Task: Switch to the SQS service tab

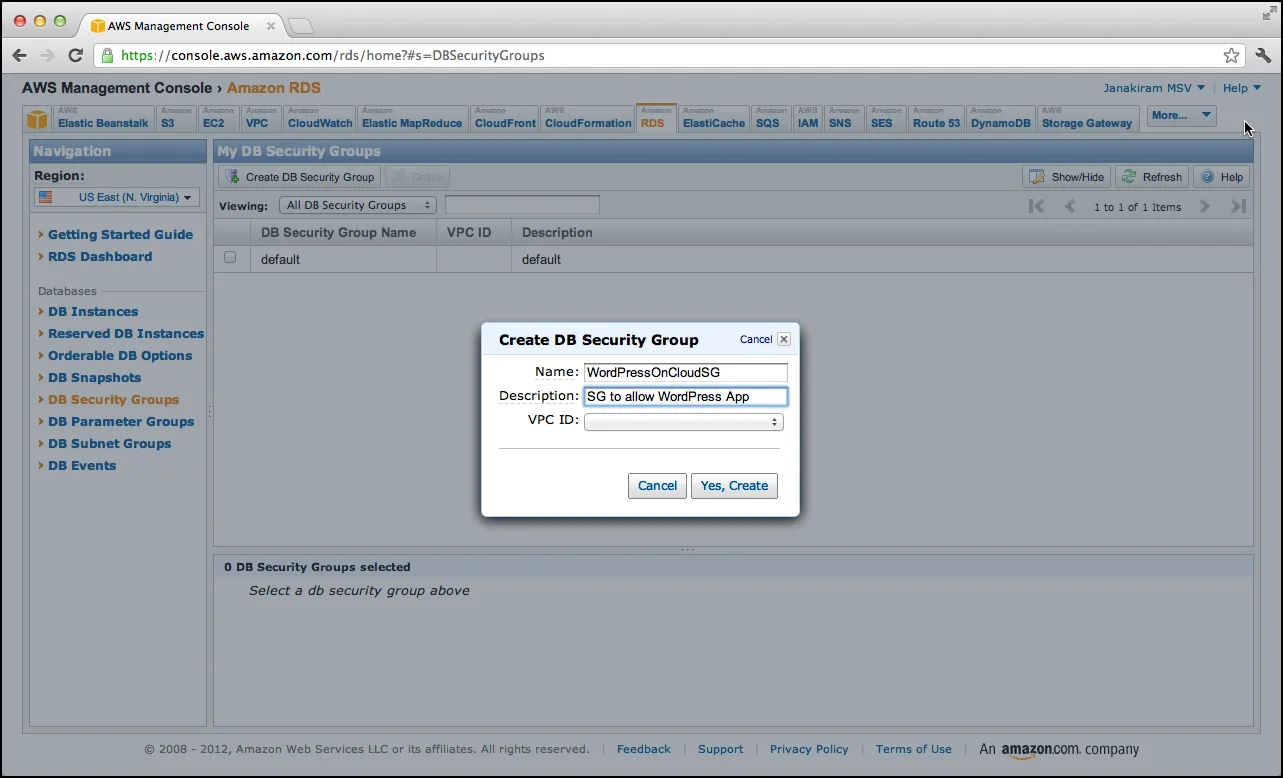Action: click(x=771, y=118)
